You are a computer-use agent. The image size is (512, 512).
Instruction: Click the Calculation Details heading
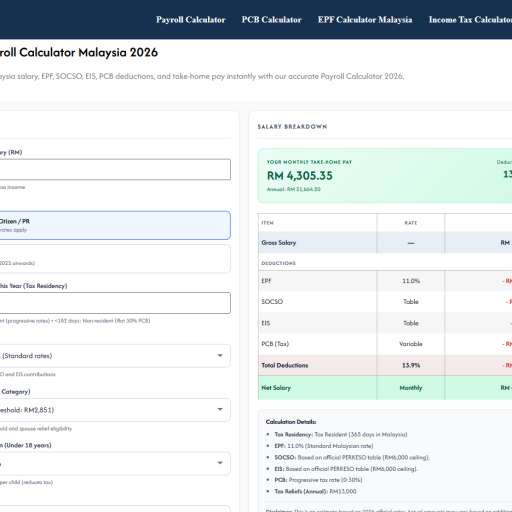coord(291,422)
